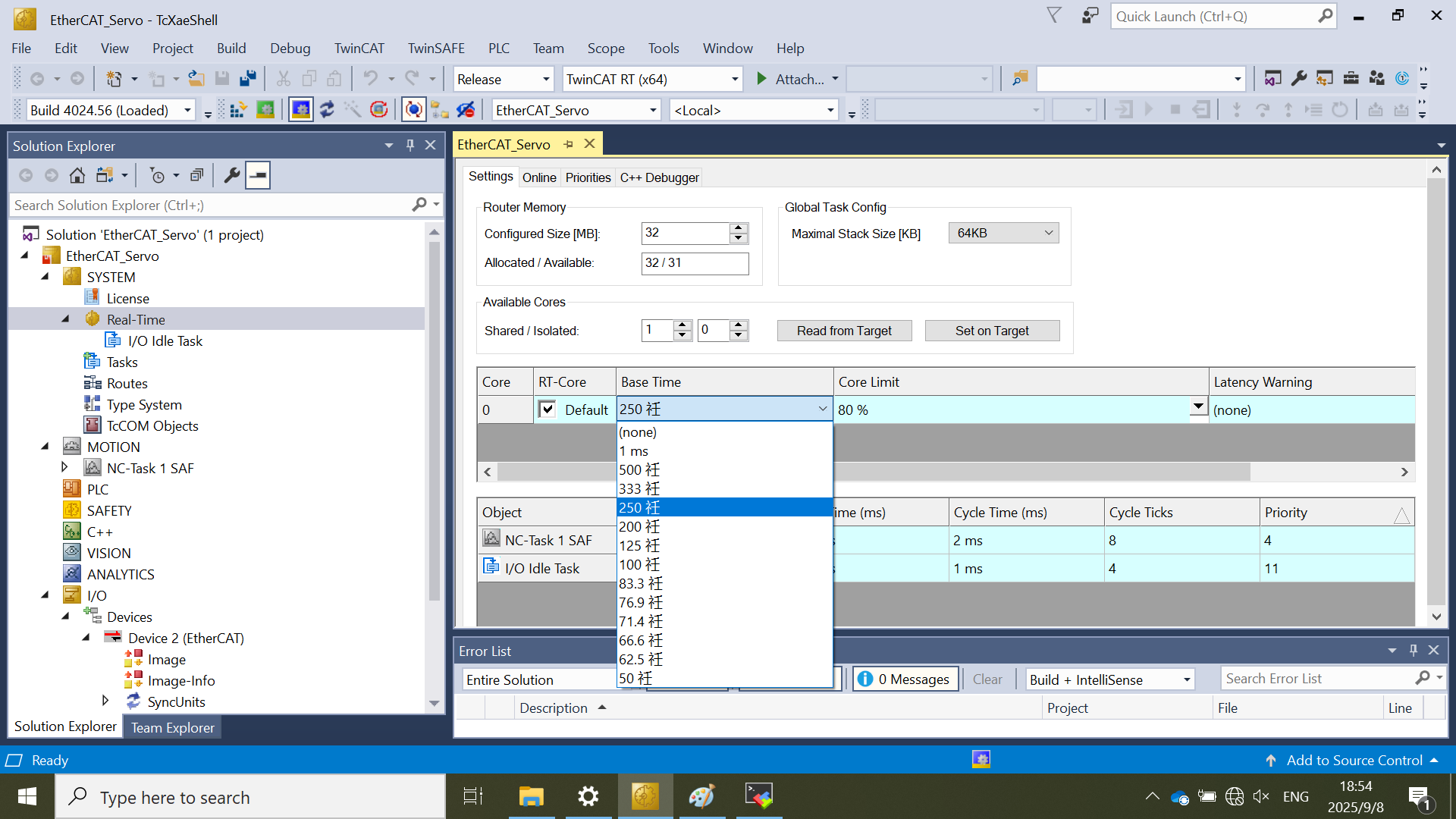Click the green Restart TwinCAT Run Mode icon
This screenshot has width=1456, height=819.
[265, 110]
